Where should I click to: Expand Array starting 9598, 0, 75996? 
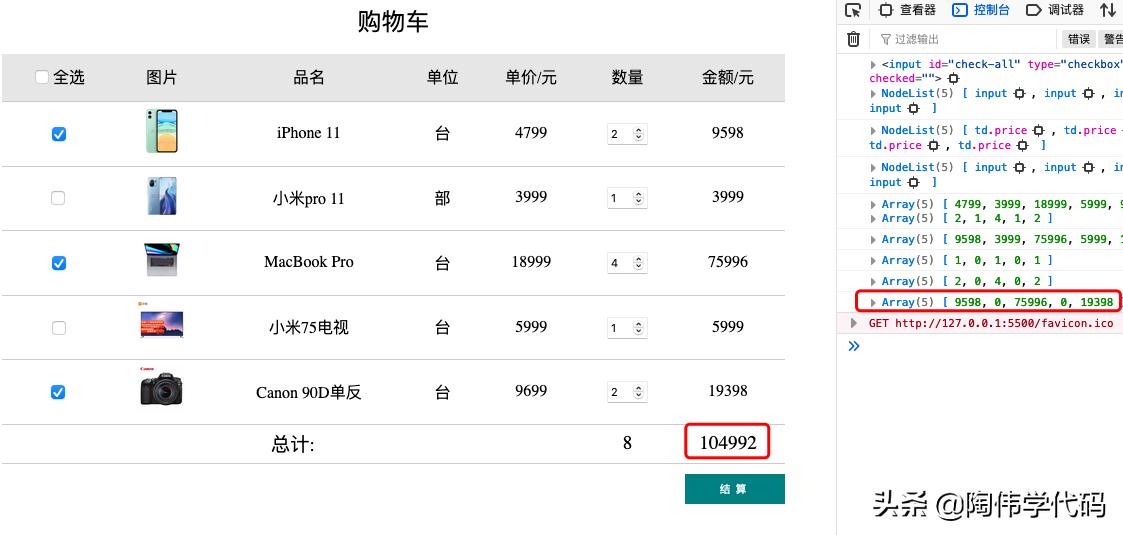click(874, 302)
